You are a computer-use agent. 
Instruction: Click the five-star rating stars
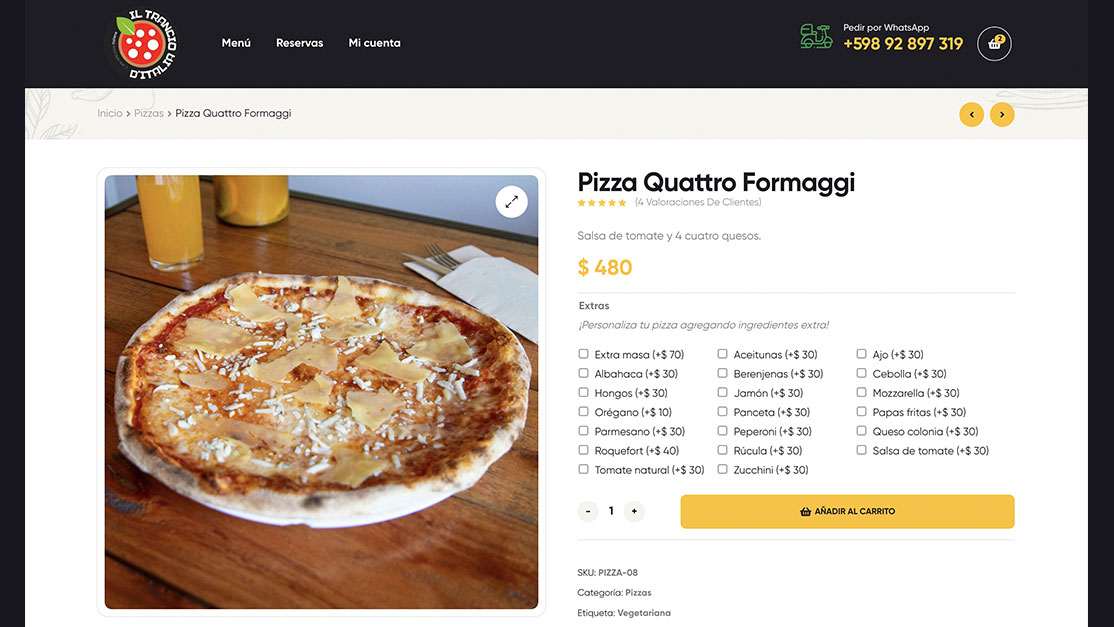[602, 203]
